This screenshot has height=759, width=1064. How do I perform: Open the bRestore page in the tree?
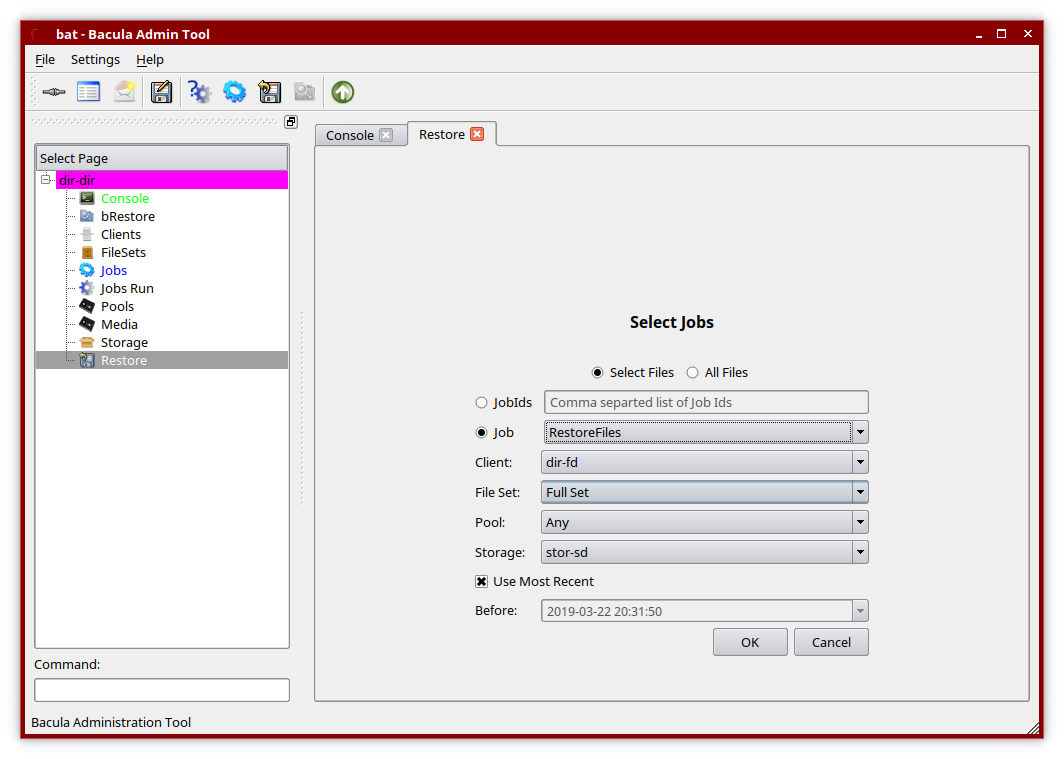[x=127, y=216]
